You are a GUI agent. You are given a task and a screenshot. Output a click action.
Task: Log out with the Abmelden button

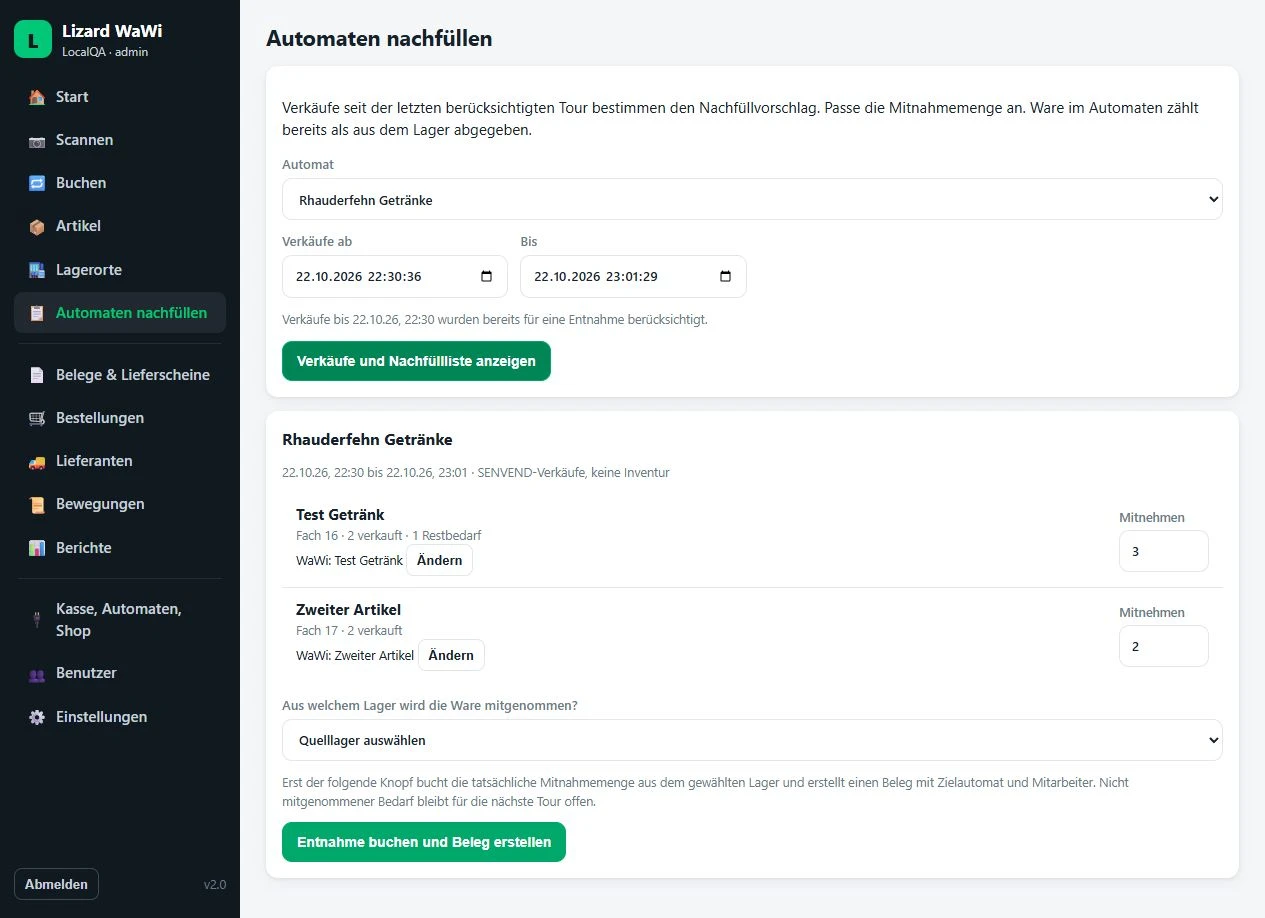point(56,884)
